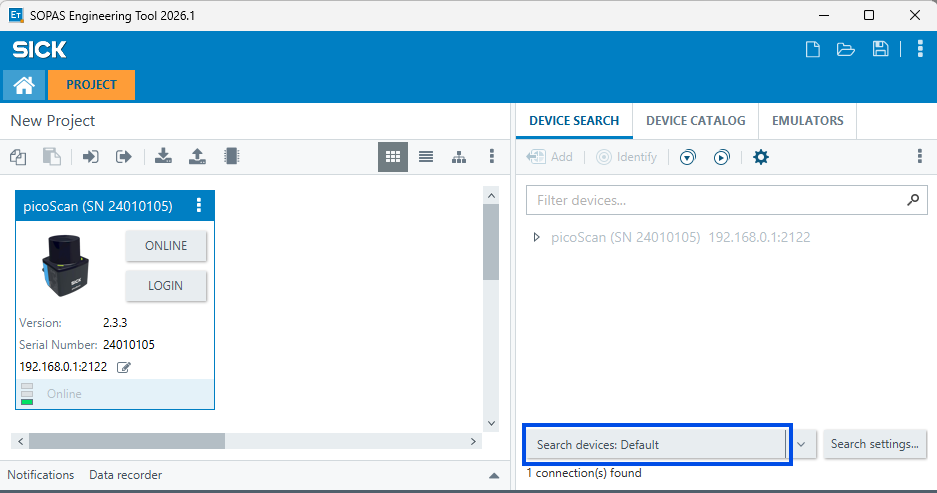Switch to topology tree view
Viewport: 937px width, 493px height.
(x=459, y=157)
